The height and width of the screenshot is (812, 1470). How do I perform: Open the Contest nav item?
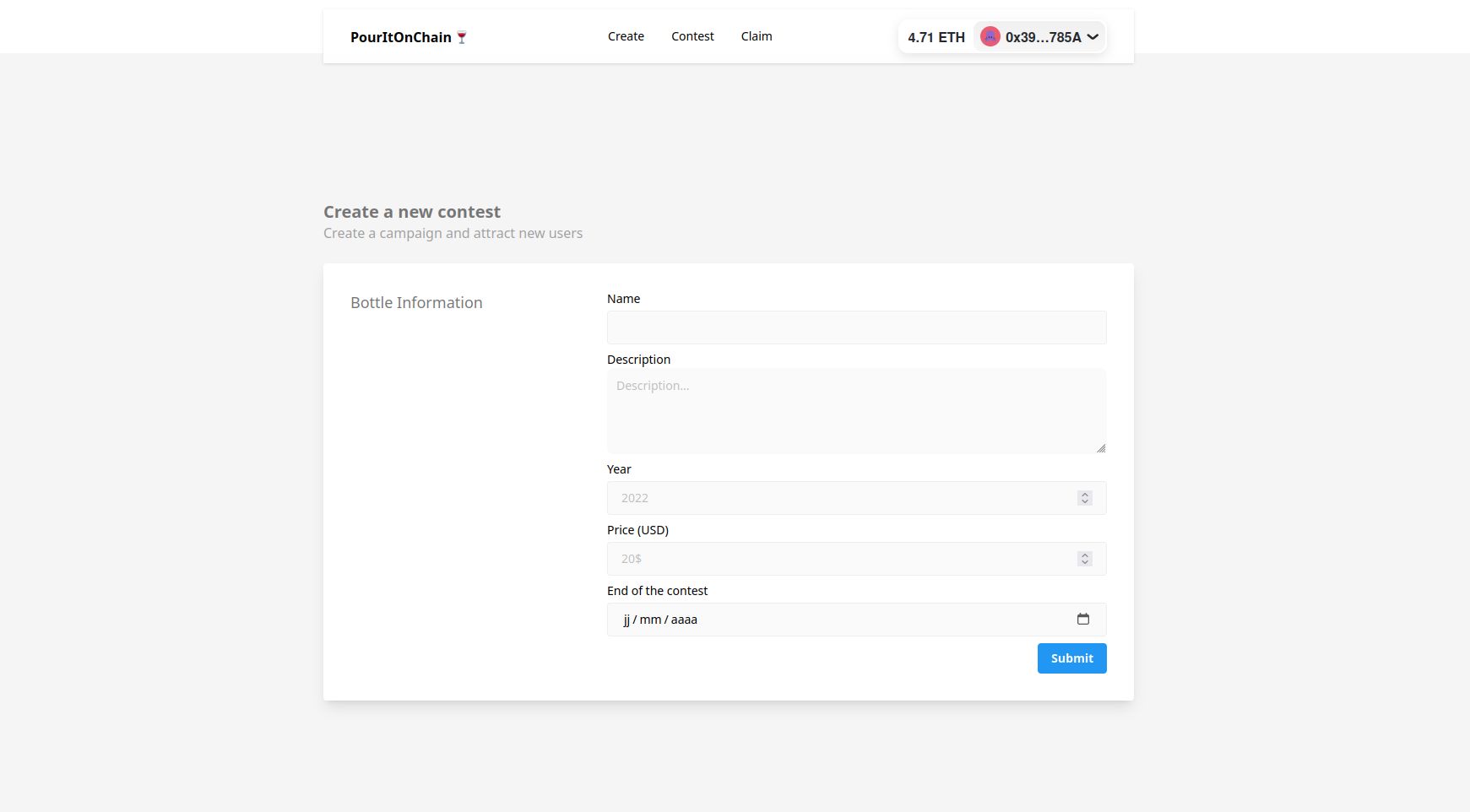(692, 36)
